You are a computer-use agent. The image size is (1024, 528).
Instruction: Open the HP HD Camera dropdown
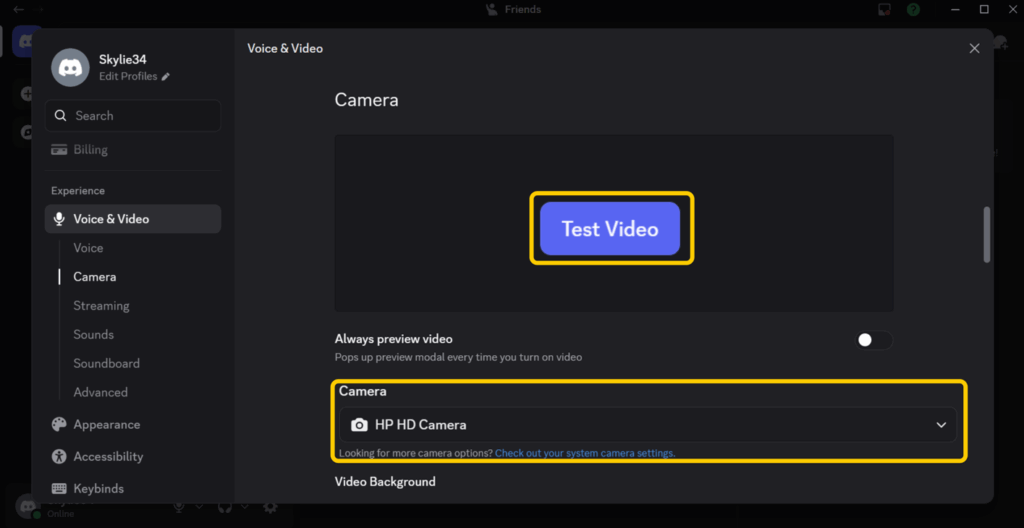coord(648,425)
